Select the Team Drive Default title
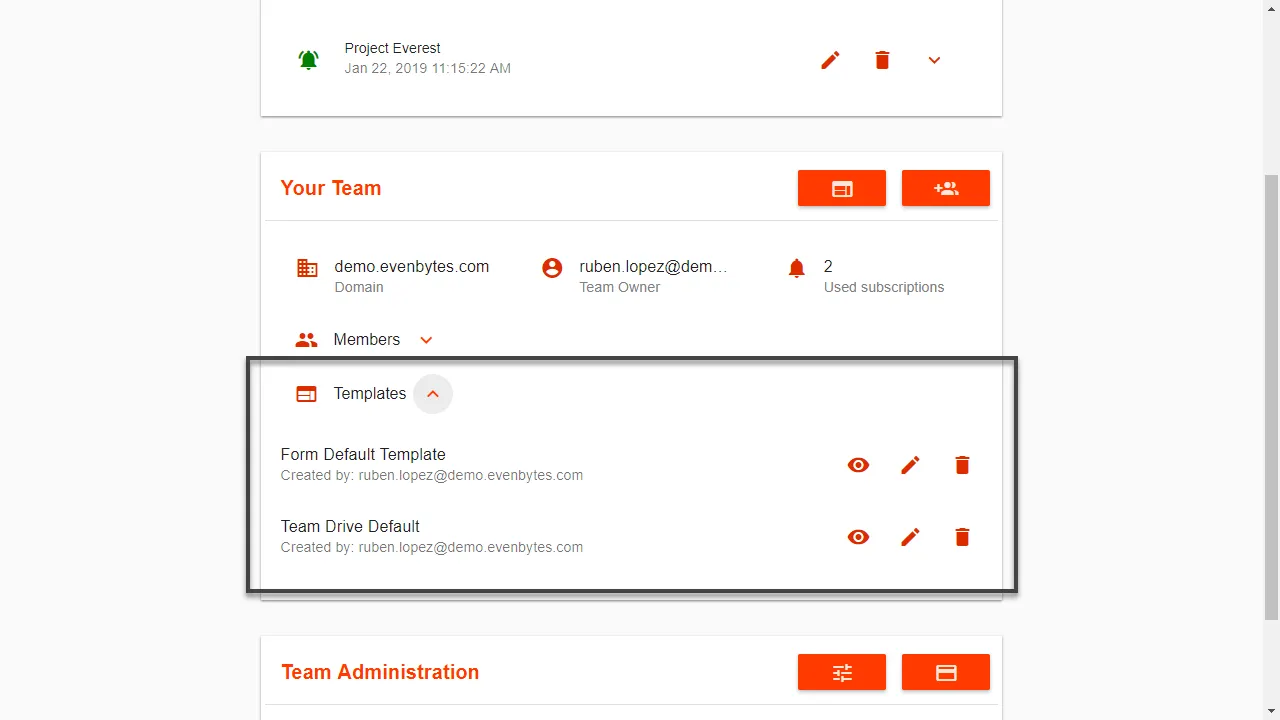Screen dimensions: 1280x720 pos(350,526)
